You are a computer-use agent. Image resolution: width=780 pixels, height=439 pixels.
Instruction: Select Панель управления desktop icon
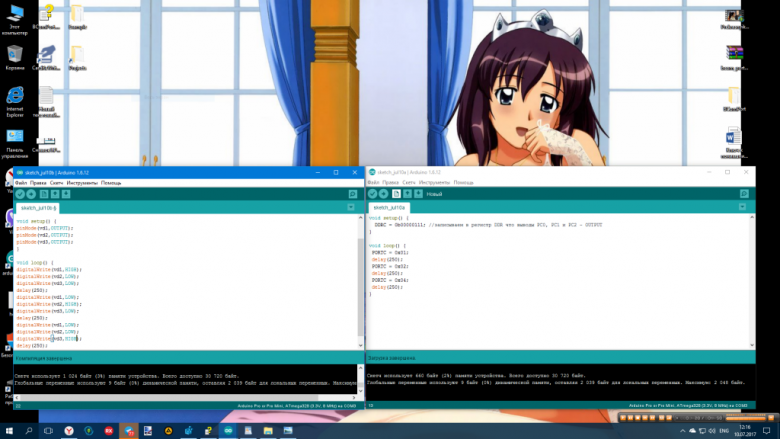(x=15, y=144)
